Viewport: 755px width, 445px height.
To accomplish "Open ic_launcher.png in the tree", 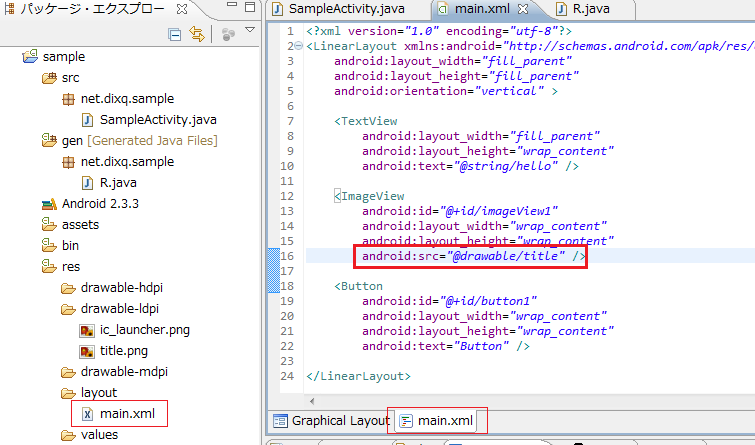I will pyautogui.click(x=144, y=330).
